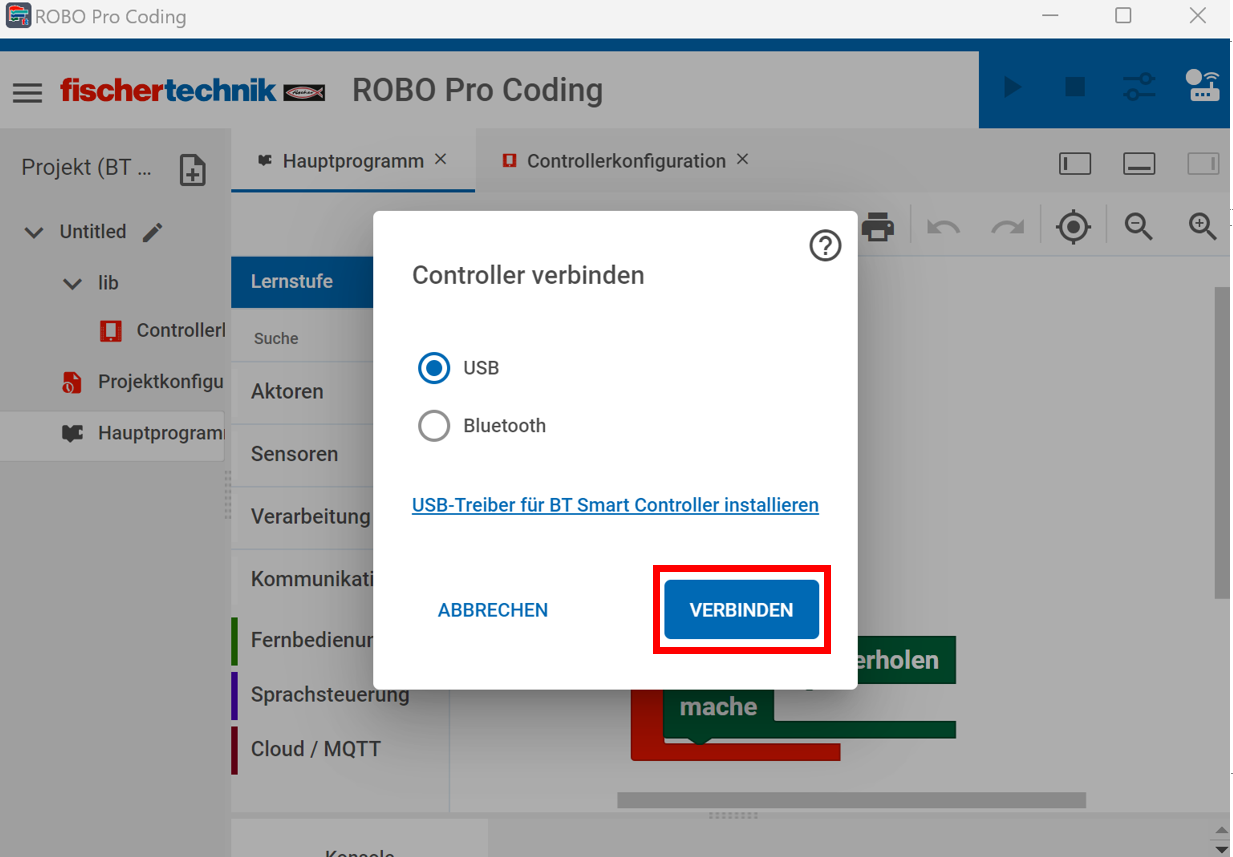Toggle the left sidebar panel layout icon

coord(1075,163)
